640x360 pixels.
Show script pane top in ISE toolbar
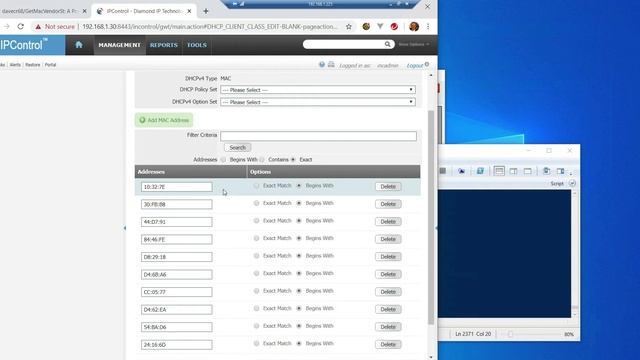pyautogui.click(x=499, y=171)
